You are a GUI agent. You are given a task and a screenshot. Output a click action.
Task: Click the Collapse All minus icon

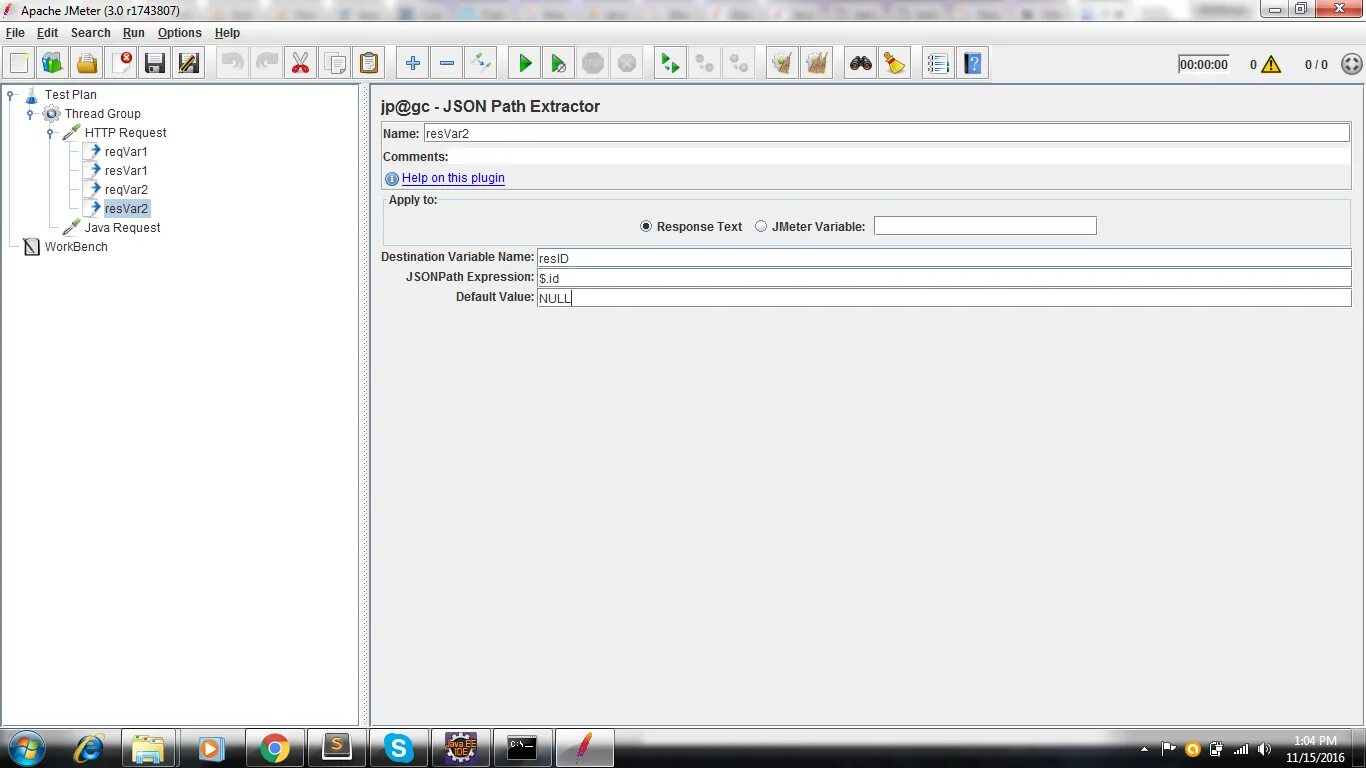coord(447,64)
